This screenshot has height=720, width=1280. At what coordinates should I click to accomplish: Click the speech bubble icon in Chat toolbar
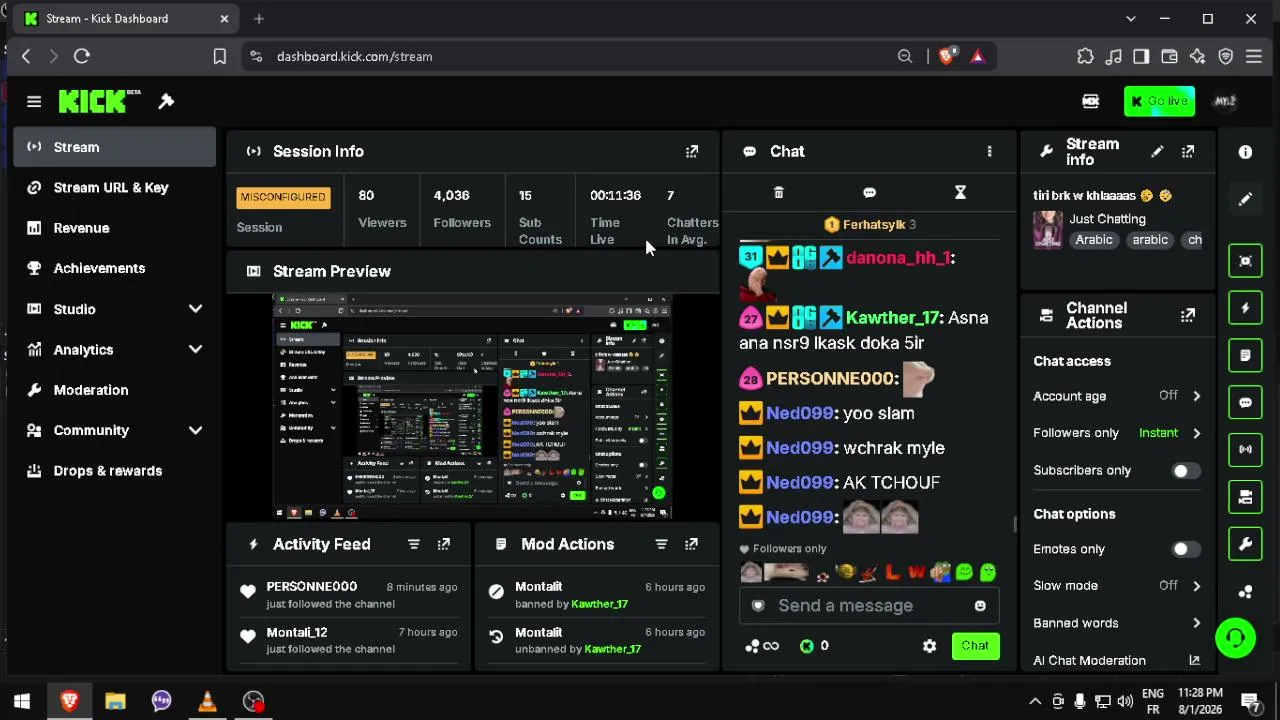coord(869,192)
